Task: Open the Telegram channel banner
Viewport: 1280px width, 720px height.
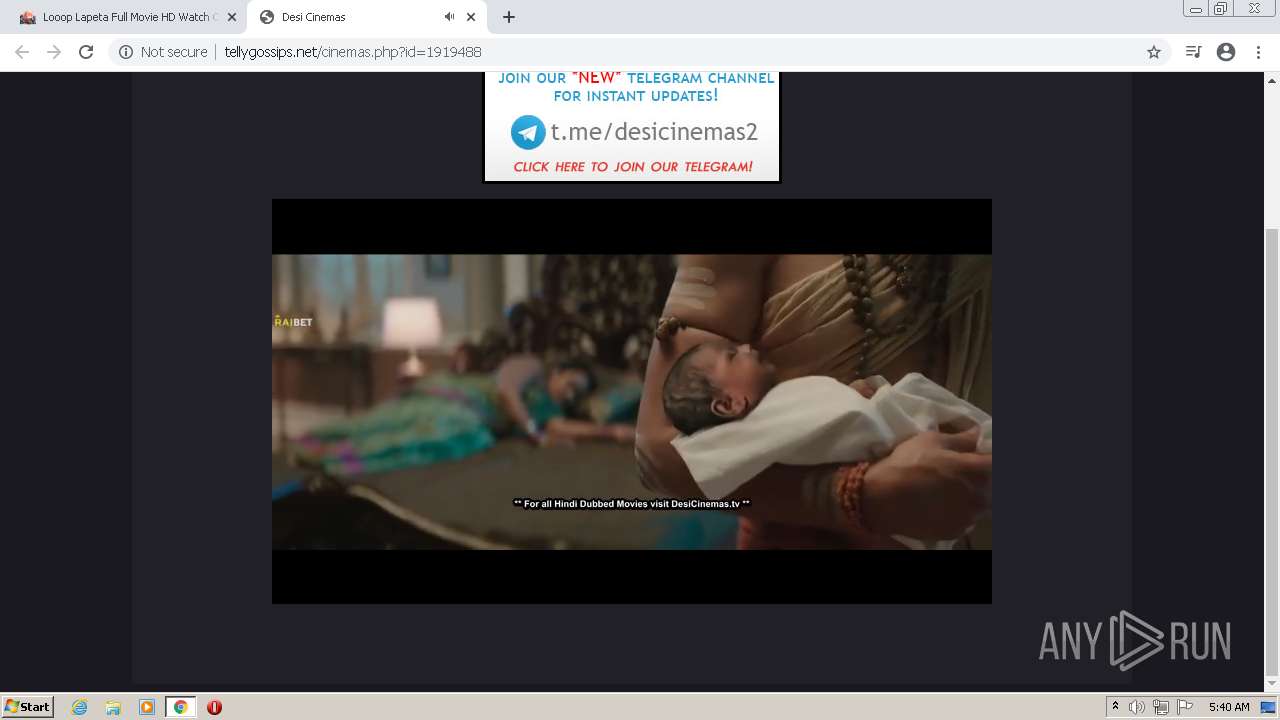Action: [x=631, y=127]
